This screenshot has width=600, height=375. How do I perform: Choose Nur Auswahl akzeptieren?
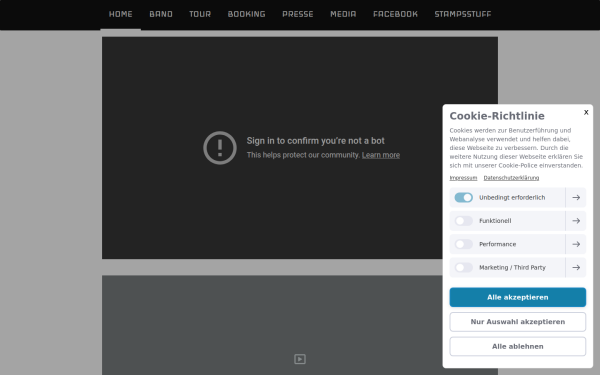[x=517, y=322]
